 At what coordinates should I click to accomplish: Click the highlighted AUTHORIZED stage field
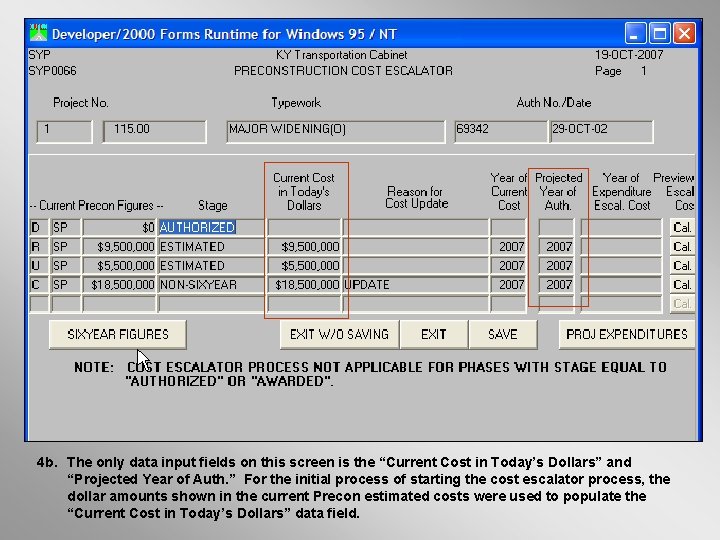(211, 227)
